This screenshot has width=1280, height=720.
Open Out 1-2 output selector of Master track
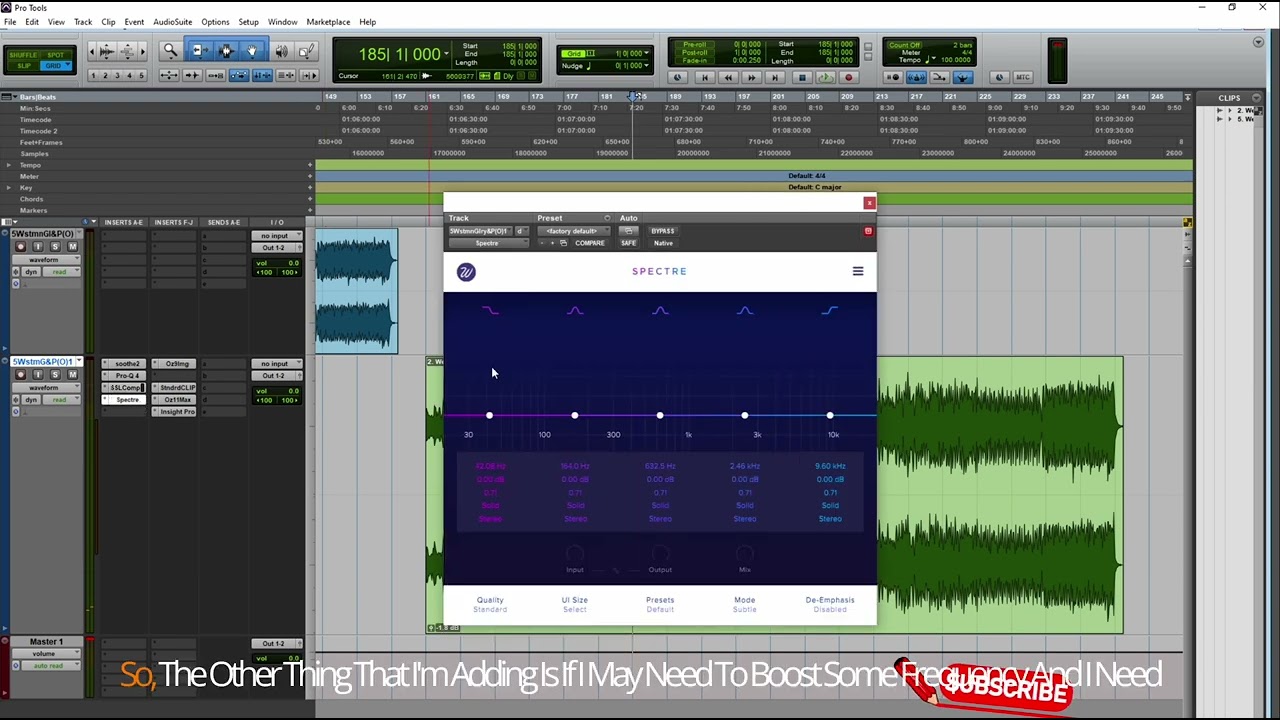(276, 644)
